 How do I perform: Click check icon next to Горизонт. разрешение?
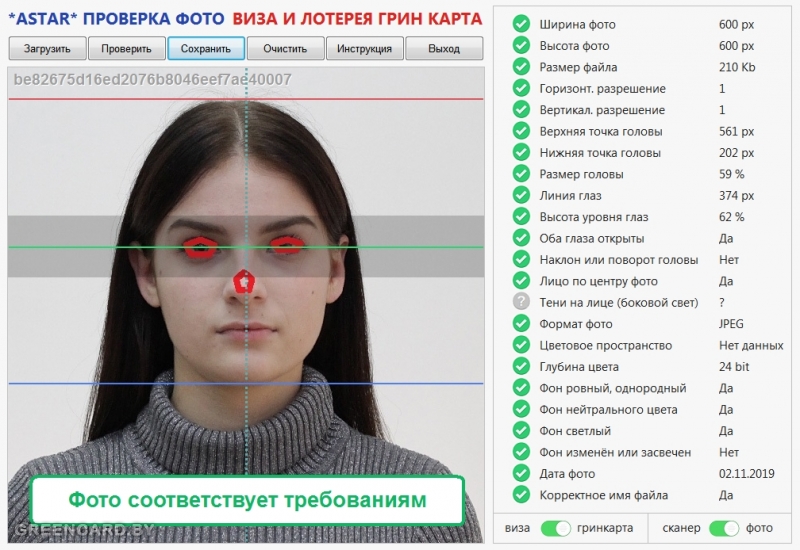521,88
